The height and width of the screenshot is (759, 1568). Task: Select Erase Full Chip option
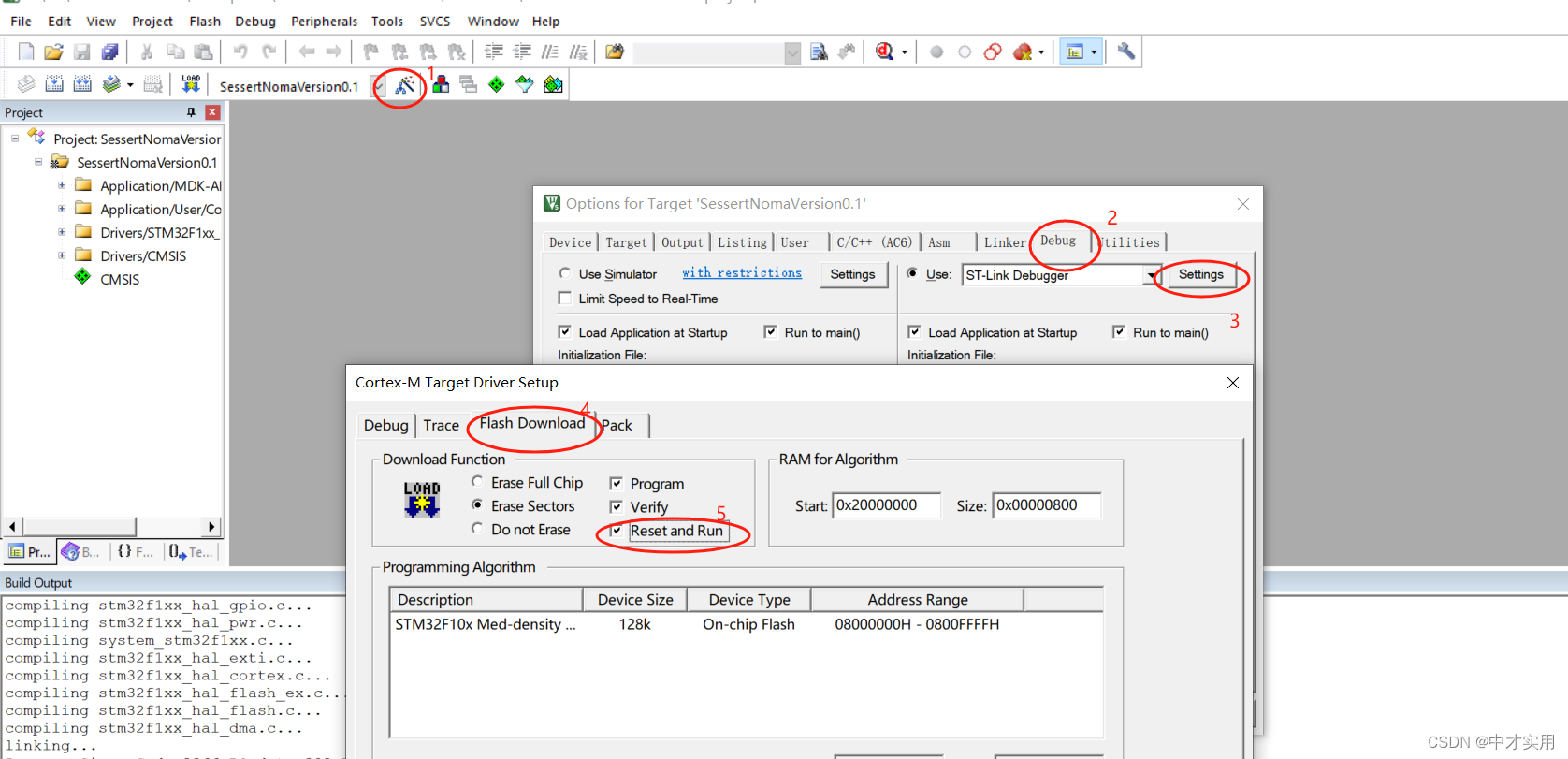[x=477, y=481]
